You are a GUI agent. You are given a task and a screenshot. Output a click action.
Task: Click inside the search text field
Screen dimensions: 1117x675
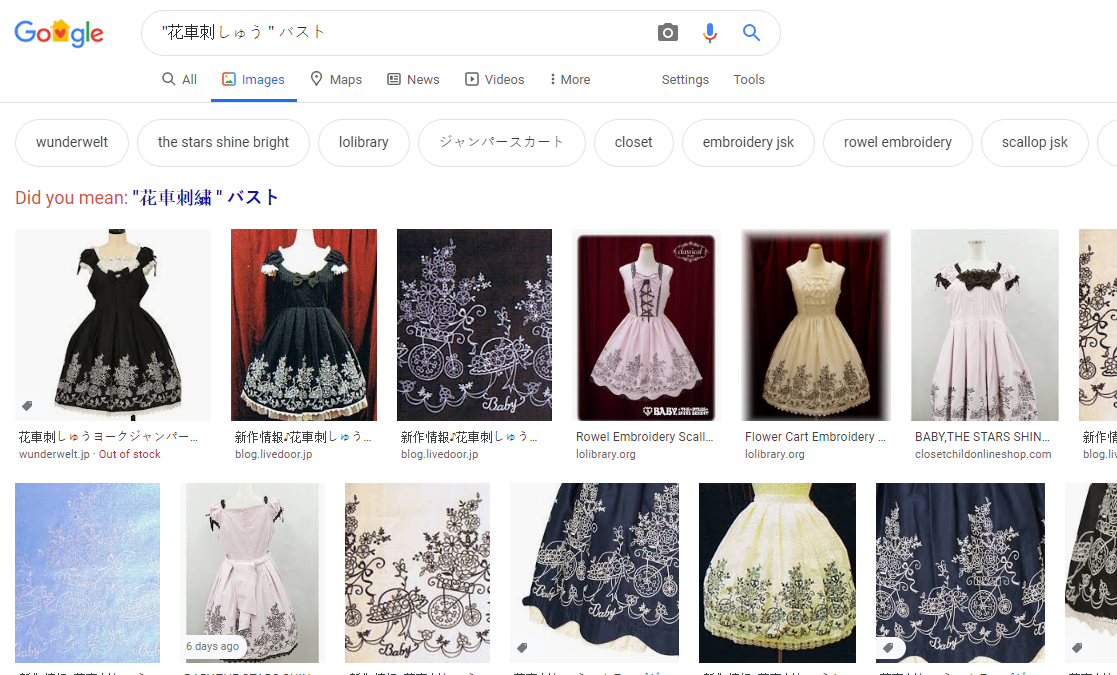(x=400, y=33)
